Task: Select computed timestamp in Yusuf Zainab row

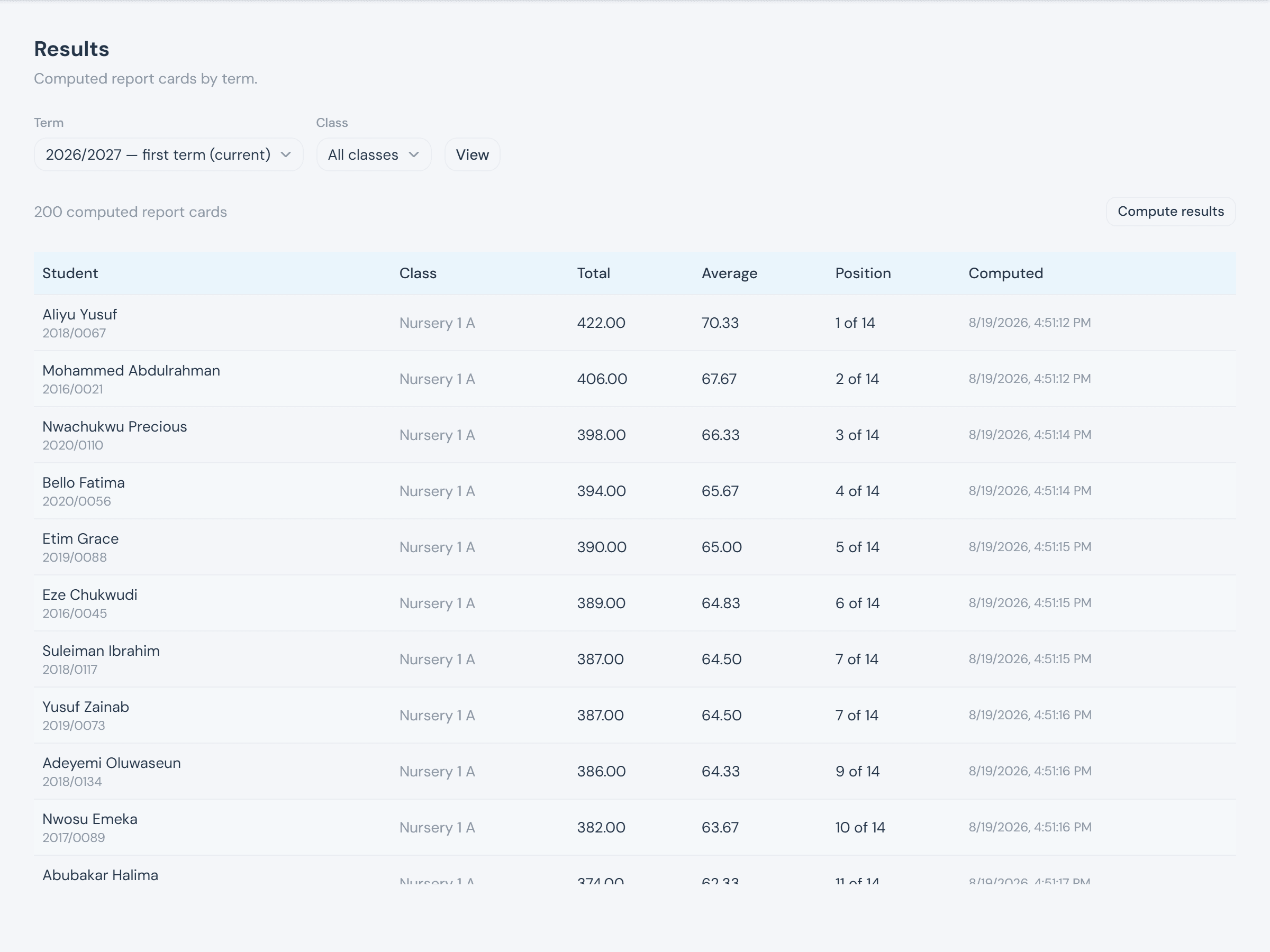Action: click(1030, 715)
